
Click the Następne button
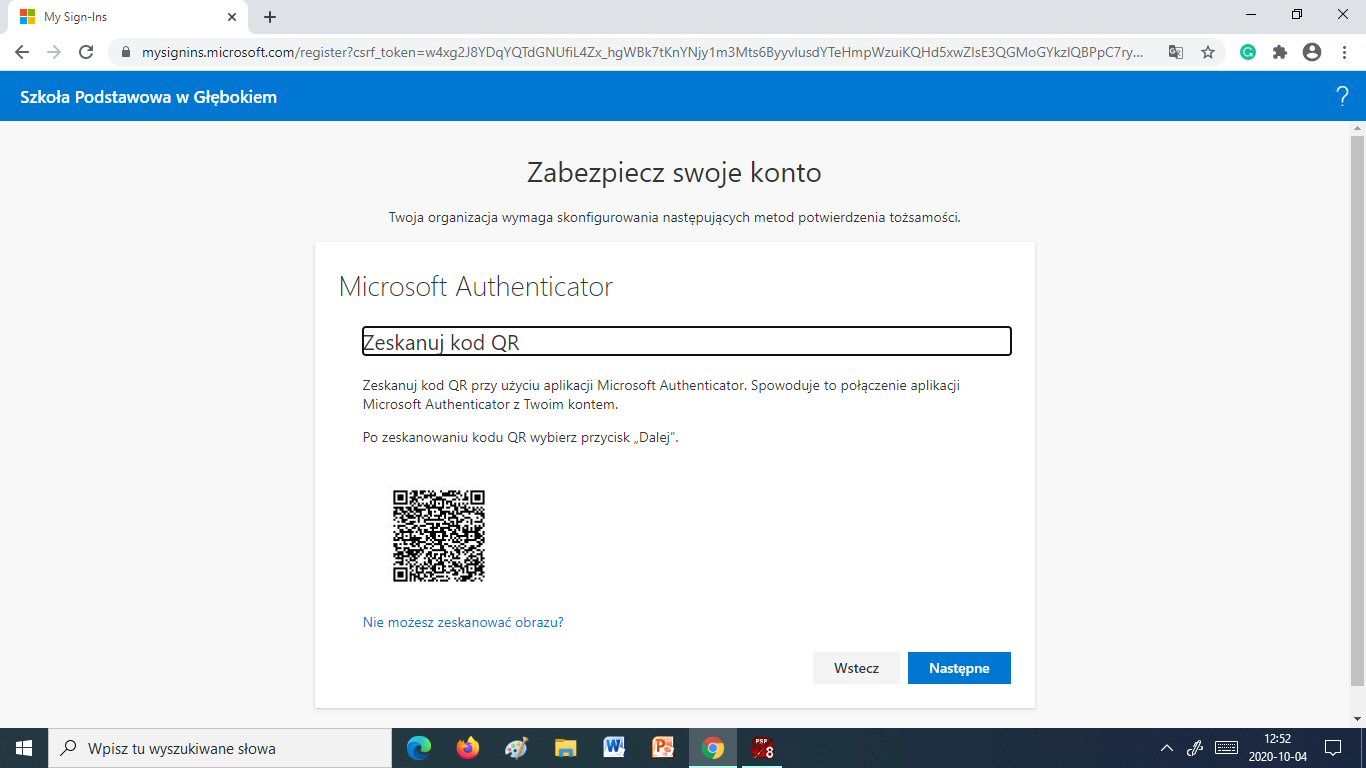959,668
